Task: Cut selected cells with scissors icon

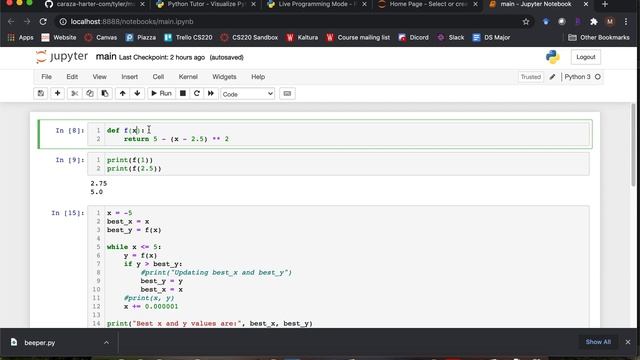Action: coord(74,93)
